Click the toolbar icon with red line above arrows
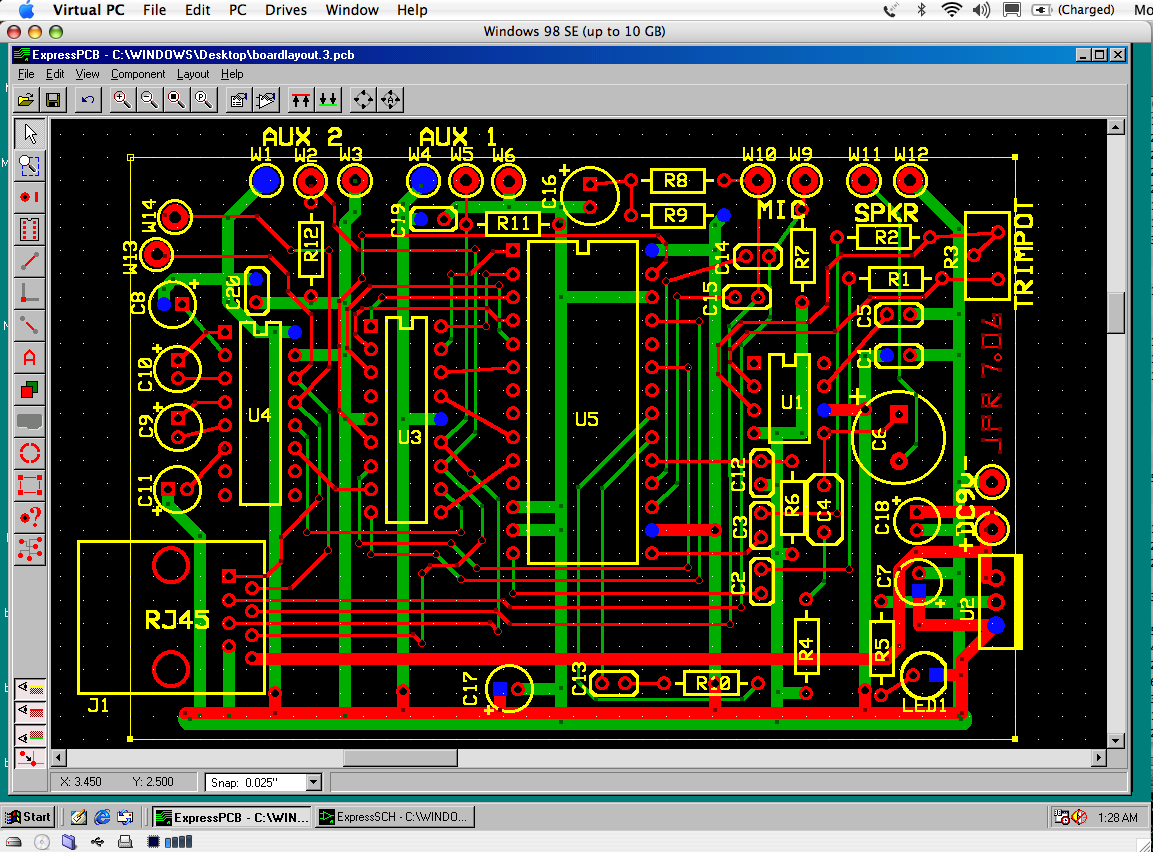 pyautogui.click(x=301, y=99)
